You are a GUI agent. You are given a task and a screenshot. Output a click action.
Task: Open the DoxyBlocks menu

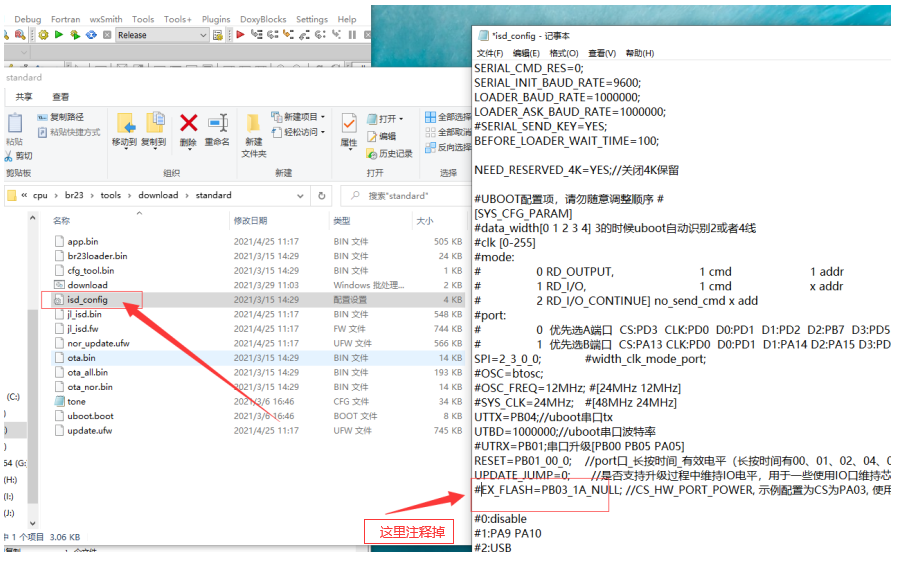point(263,19)
